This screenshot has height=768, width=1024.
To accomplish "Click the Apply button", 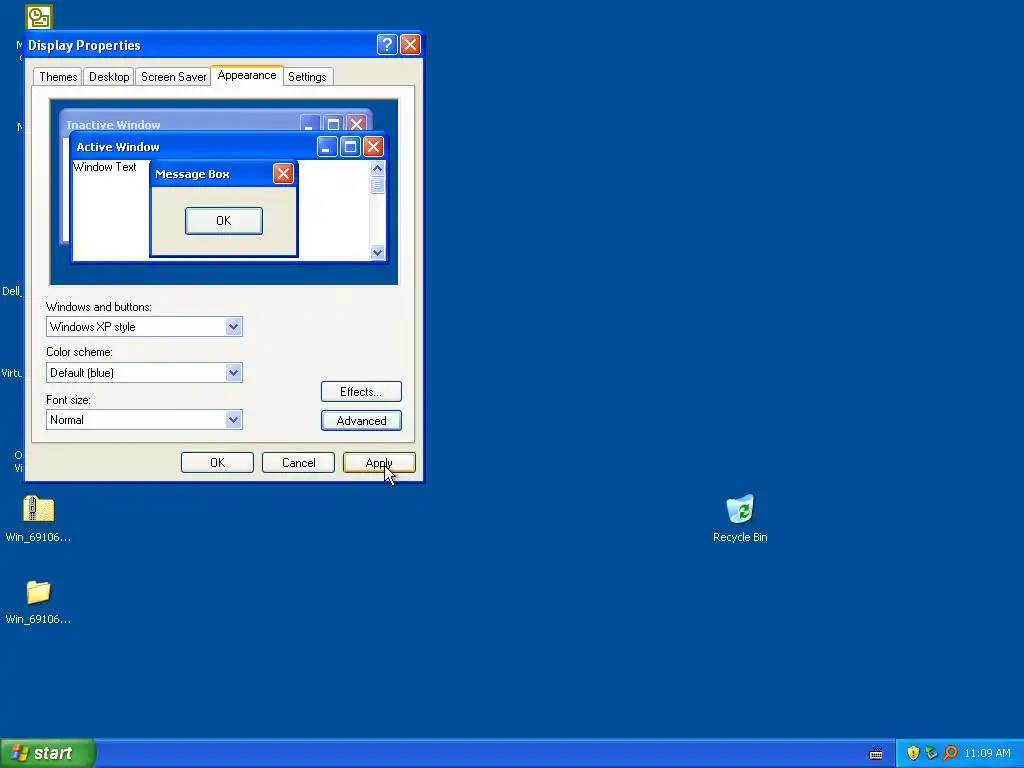I will (379, 462).
